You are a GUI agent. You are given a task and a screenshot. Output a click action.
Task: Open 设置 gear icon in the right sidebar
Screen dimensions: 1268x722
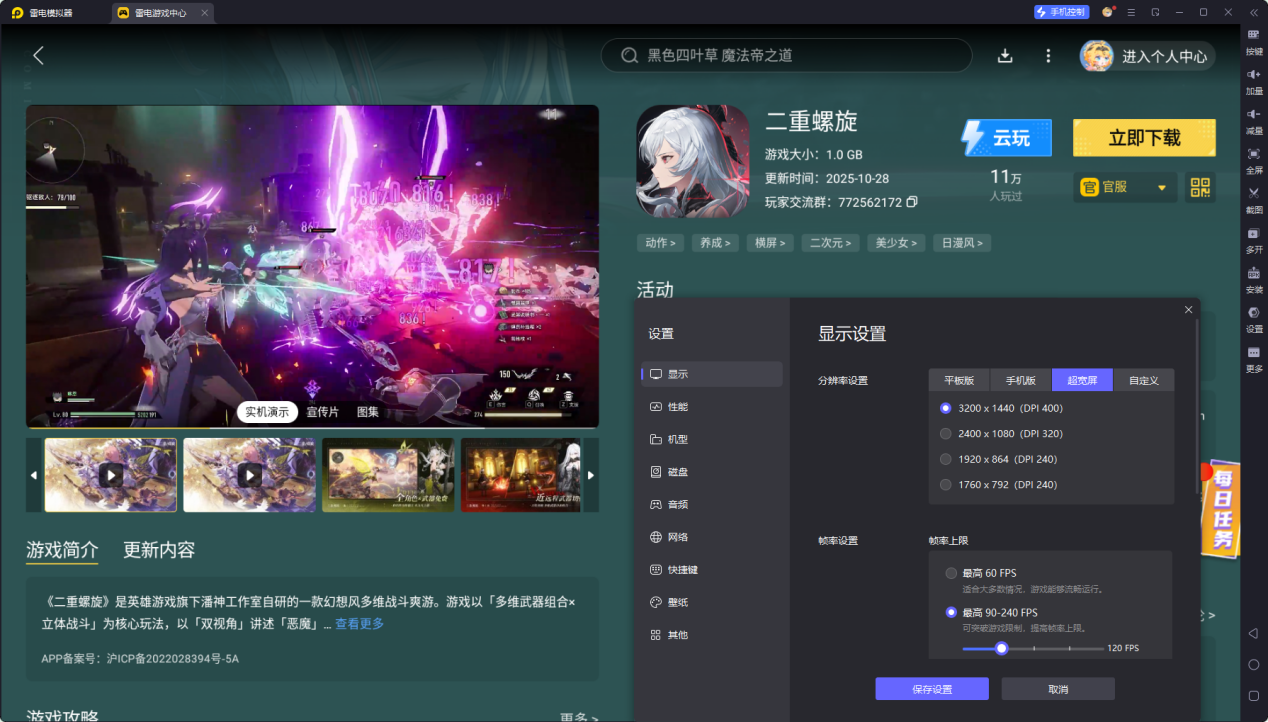[x=1254, y=319]
